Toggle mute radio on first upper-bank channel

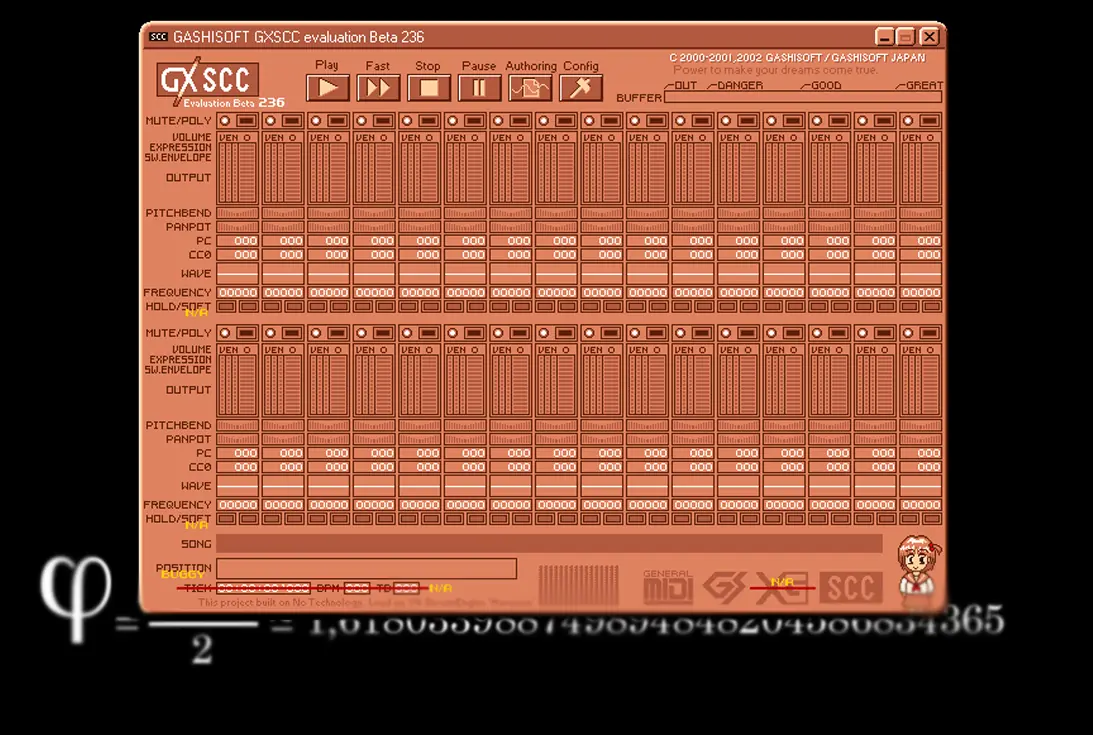coord(225,121)
